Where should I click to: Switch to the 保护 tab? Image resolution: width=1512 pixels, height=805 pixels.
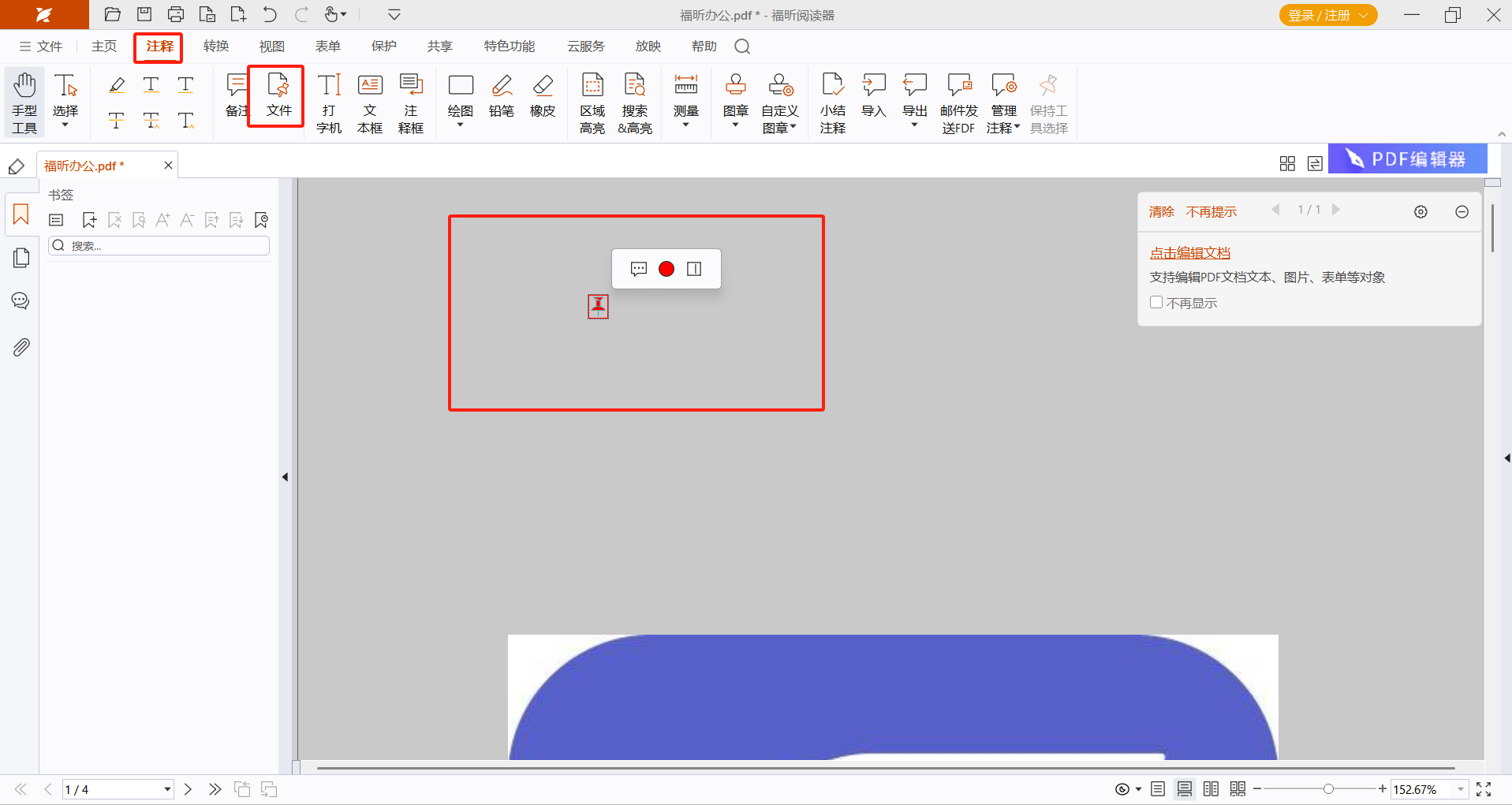coord(384,47)
